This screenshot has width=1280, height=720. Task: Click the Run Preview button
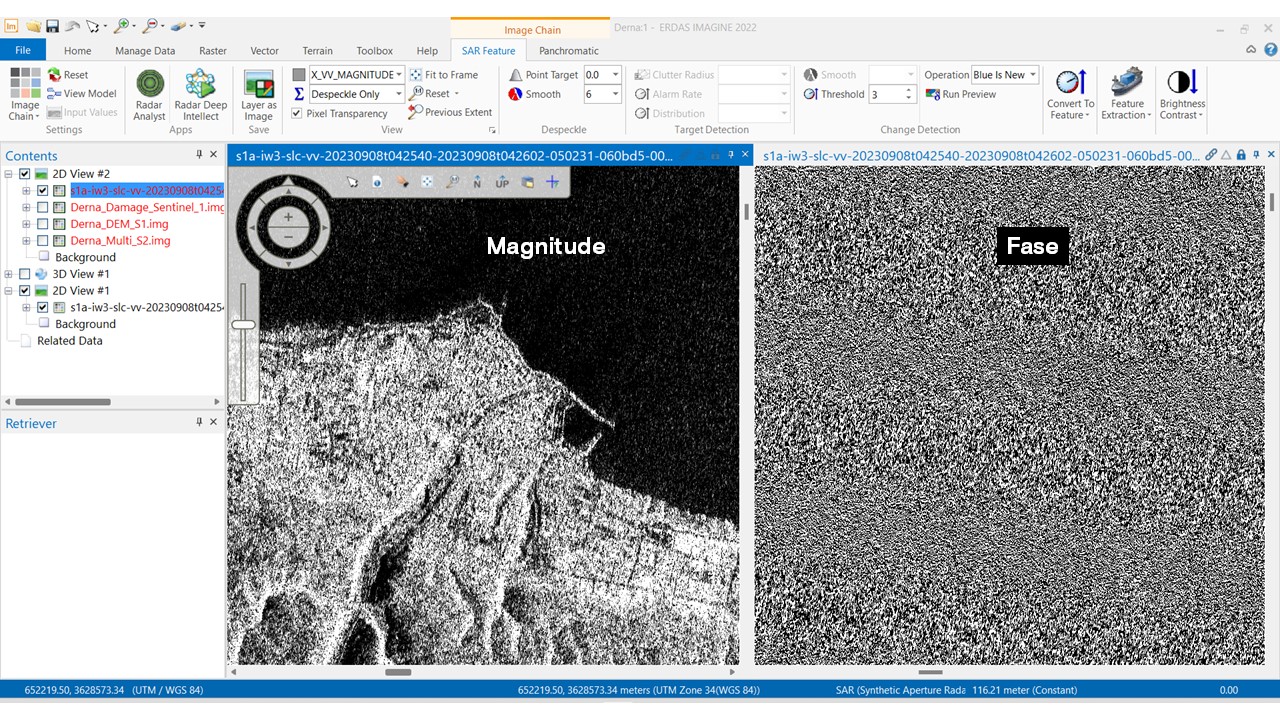click(x=960, y=94)
